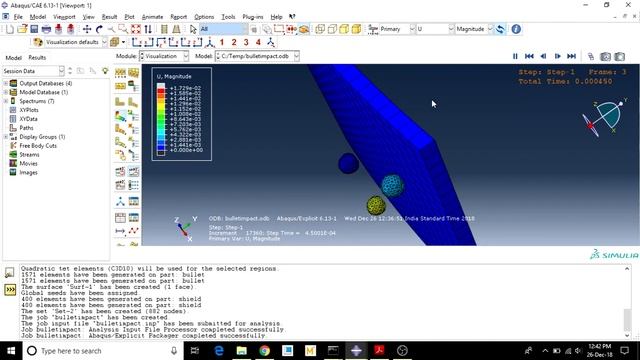Image resolution: width=640 pixels, height=360 pixels.
Task: Toggle hidden-line render style
Action: 332,29
